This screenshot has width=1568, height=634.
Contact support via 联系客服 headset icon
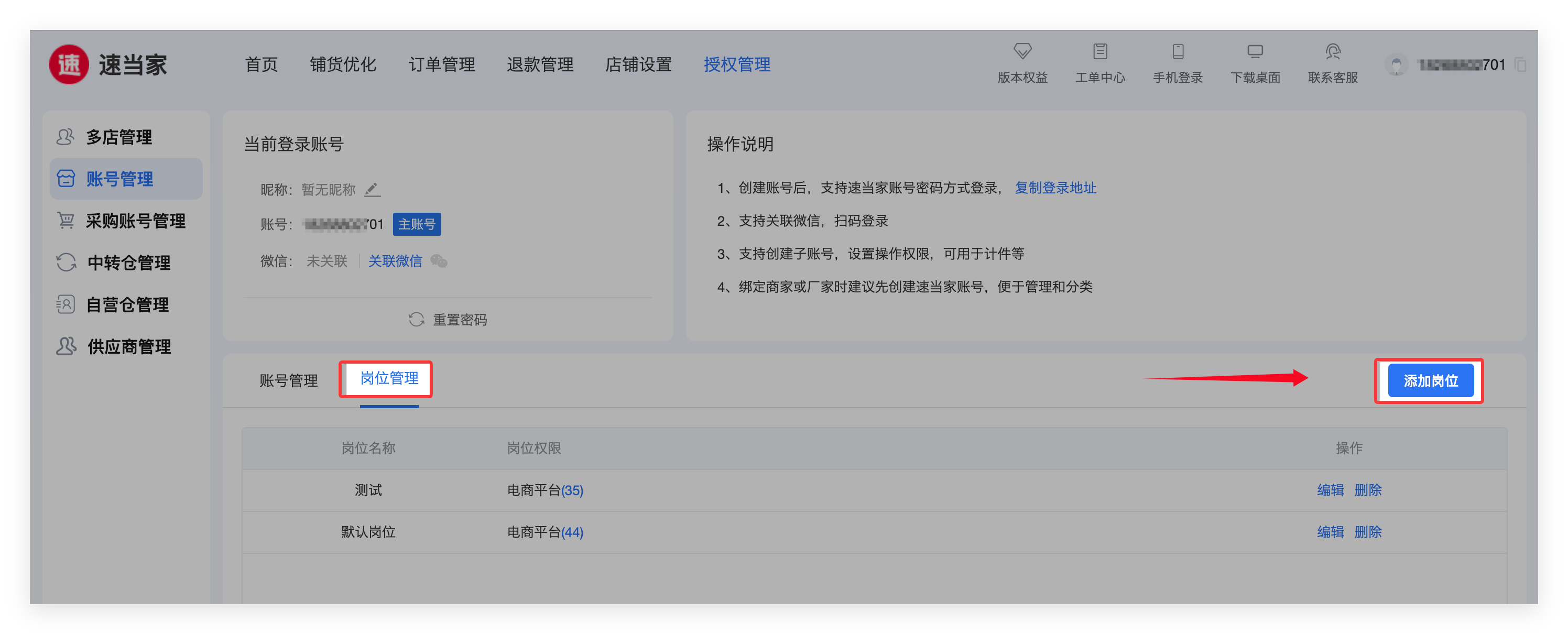coord(1333,51)
